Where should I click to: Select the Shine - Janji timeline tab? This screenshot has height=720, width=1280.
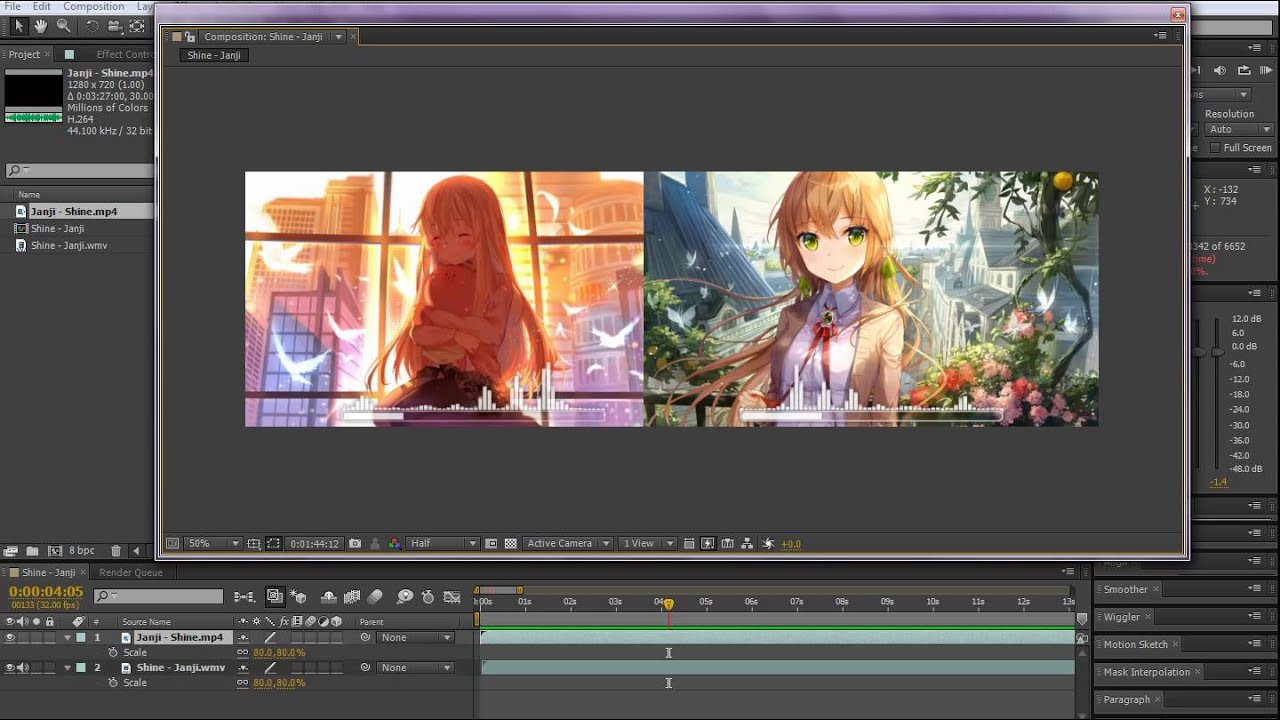(48, 573)
